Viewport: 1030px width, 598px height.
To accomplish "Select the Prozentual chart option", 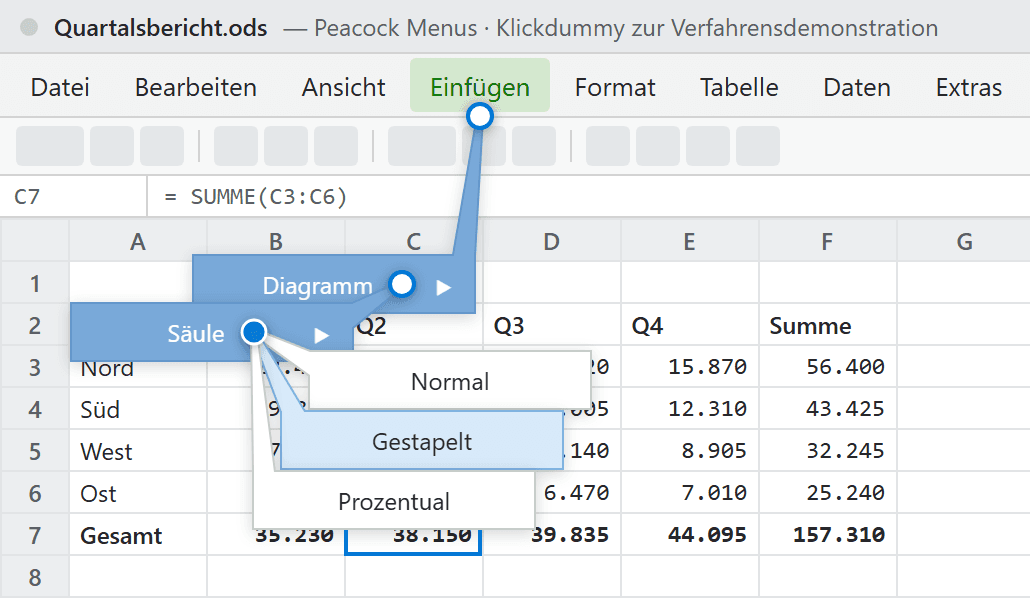I will pyautogui.click(x=393, y=501).
